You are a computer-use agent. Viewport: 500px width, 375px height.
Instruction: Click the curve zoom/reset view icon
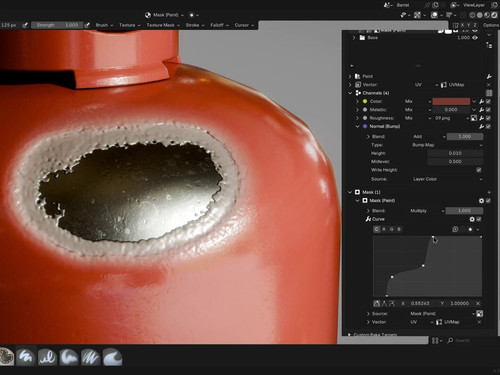455,229
